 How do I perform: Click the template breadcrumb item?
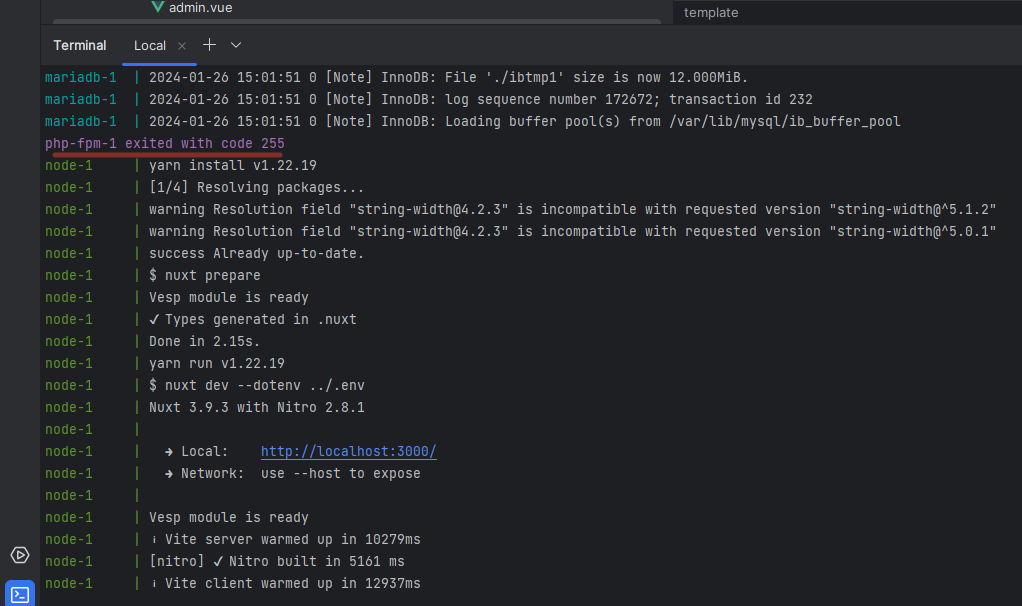pyautogui.click(x=711, y=13)
